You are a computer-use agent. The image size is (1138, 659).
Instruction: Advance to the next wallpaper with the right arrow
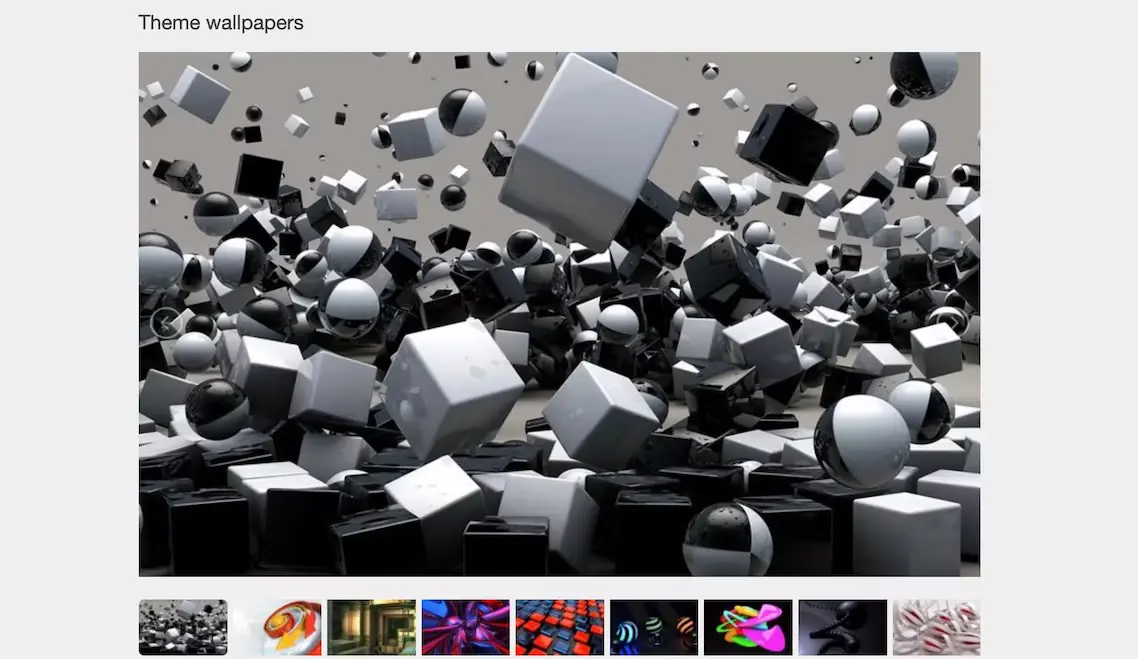[x=951, y=323]
